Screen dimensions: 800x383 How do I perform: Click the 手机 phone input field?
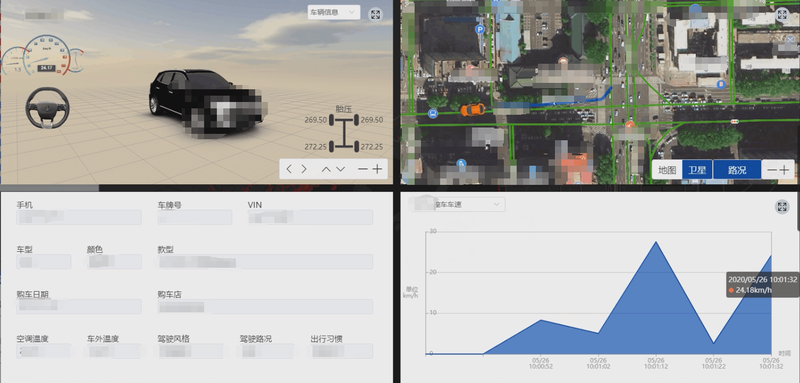(x=79, y=217)
